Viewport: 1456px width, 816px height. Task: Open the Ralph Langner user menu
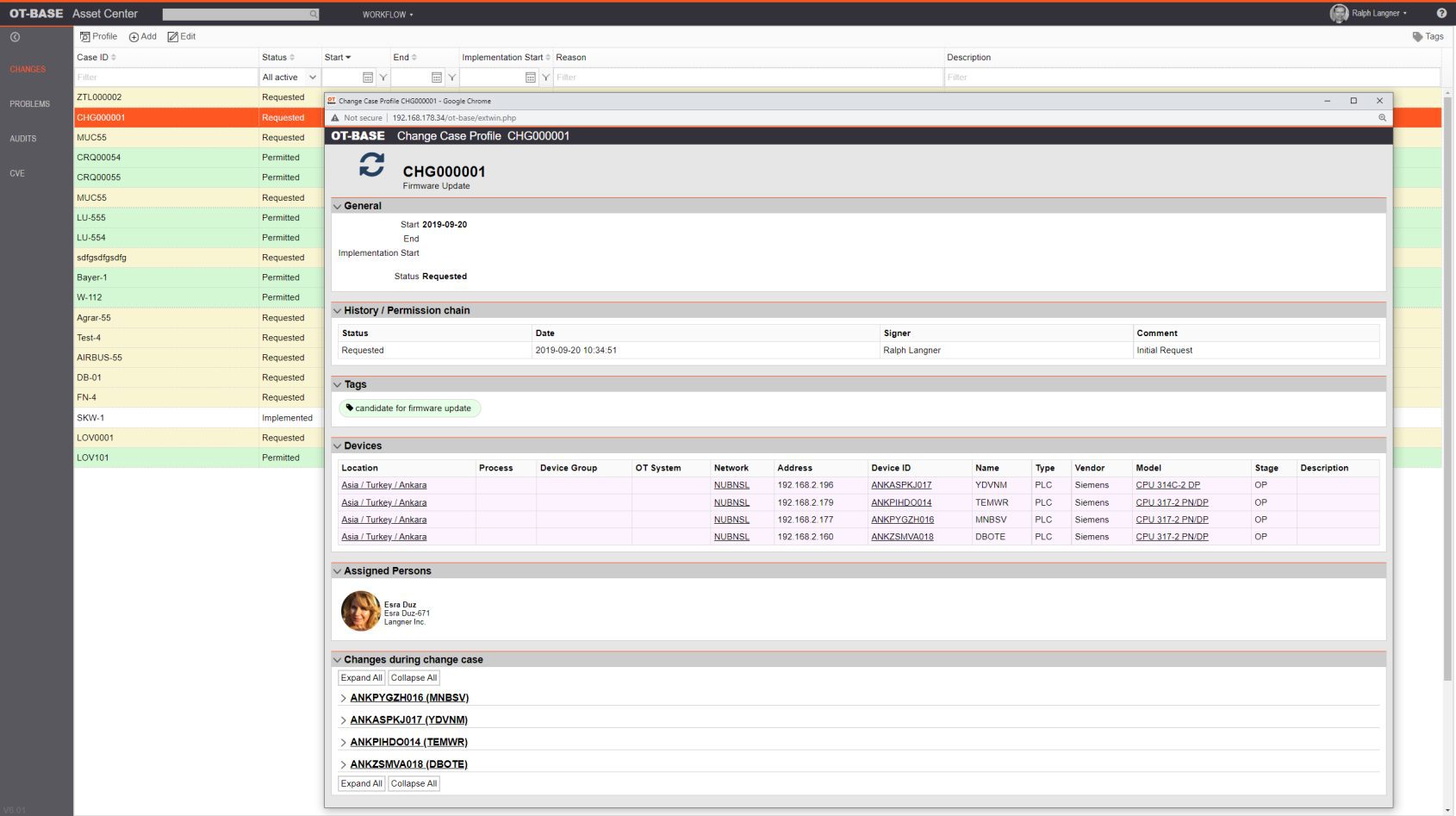[x=1377, y=14]
